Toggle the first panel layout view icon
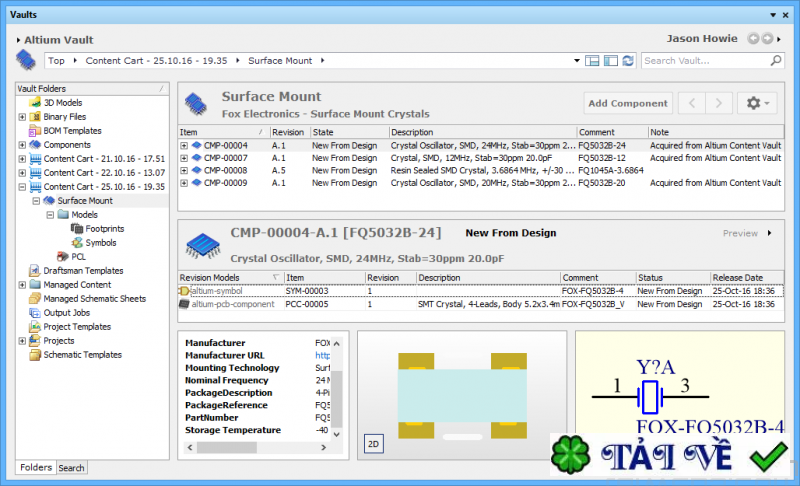 (x=593, y=61)
